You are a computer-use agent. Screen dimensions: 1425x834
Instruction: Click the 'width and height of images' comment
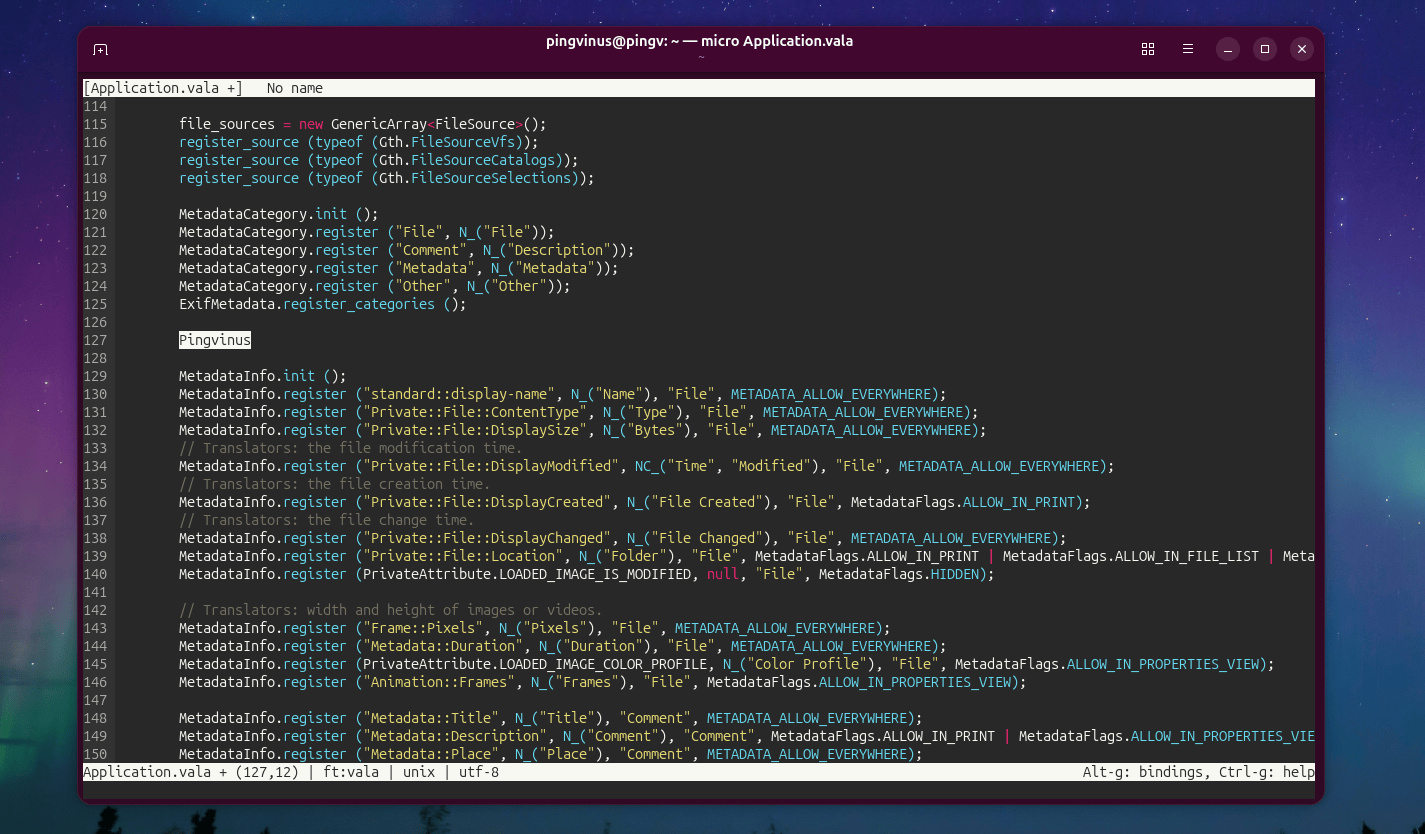pyautogui.click(x=391, y=610)
